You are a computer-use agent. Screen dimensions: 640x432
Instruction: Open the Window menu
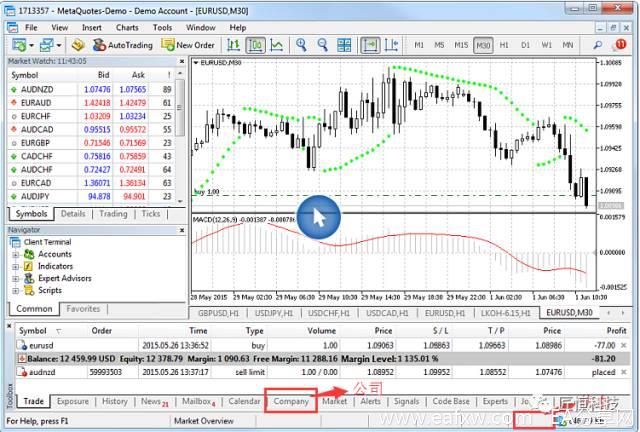[x=201, y=27]
